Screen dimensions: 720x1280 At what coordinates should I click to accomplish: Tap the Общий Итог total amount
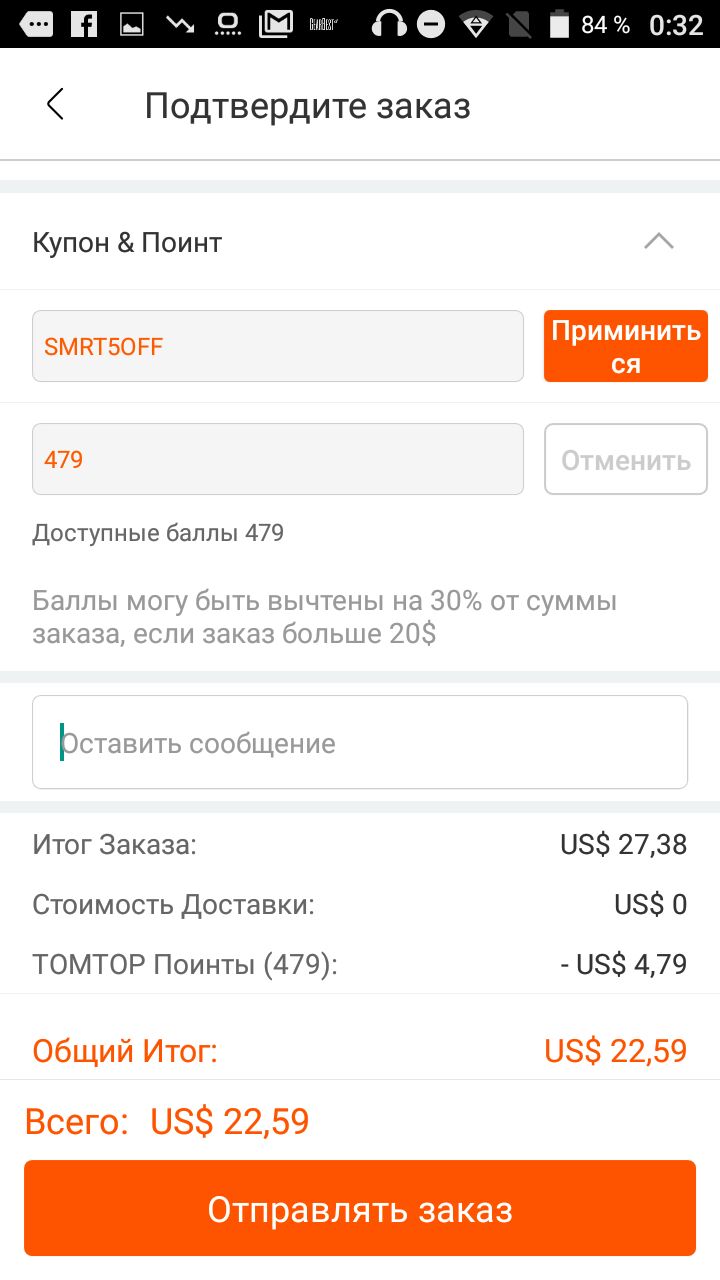point(616,1051)
